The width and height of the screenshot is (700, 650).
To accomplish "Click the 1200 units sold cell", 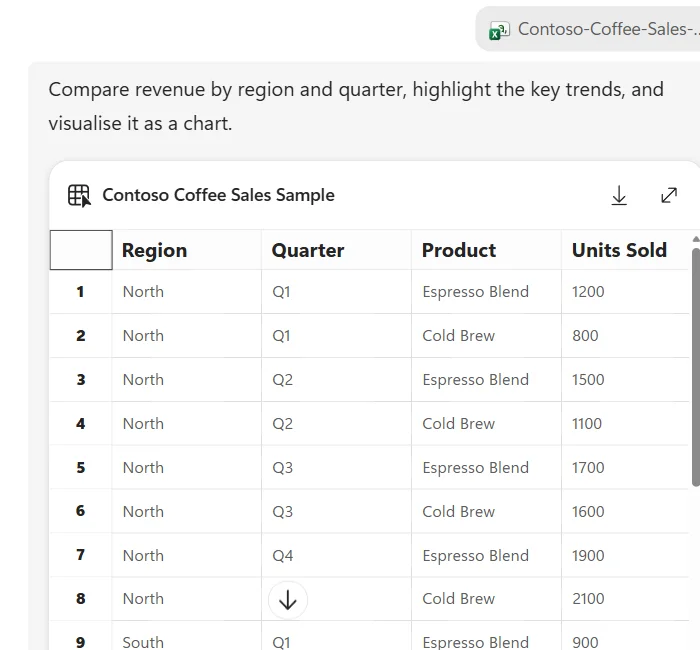I will [625, 292].
